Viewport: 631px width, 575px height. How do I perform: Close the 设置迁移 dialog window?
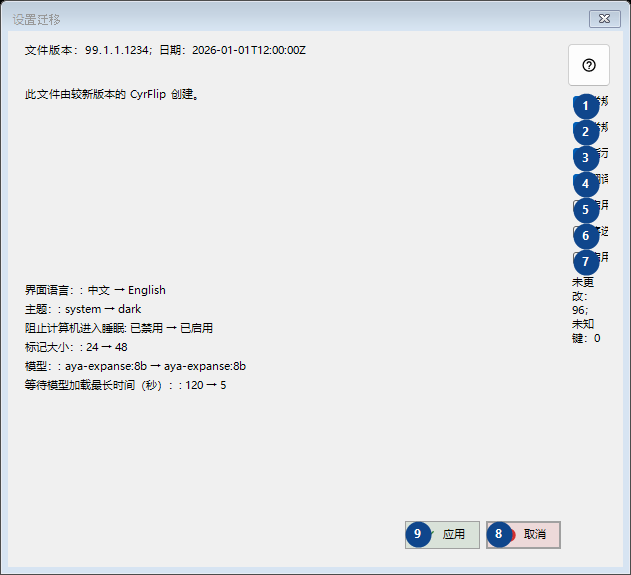(x=604, y=19)
